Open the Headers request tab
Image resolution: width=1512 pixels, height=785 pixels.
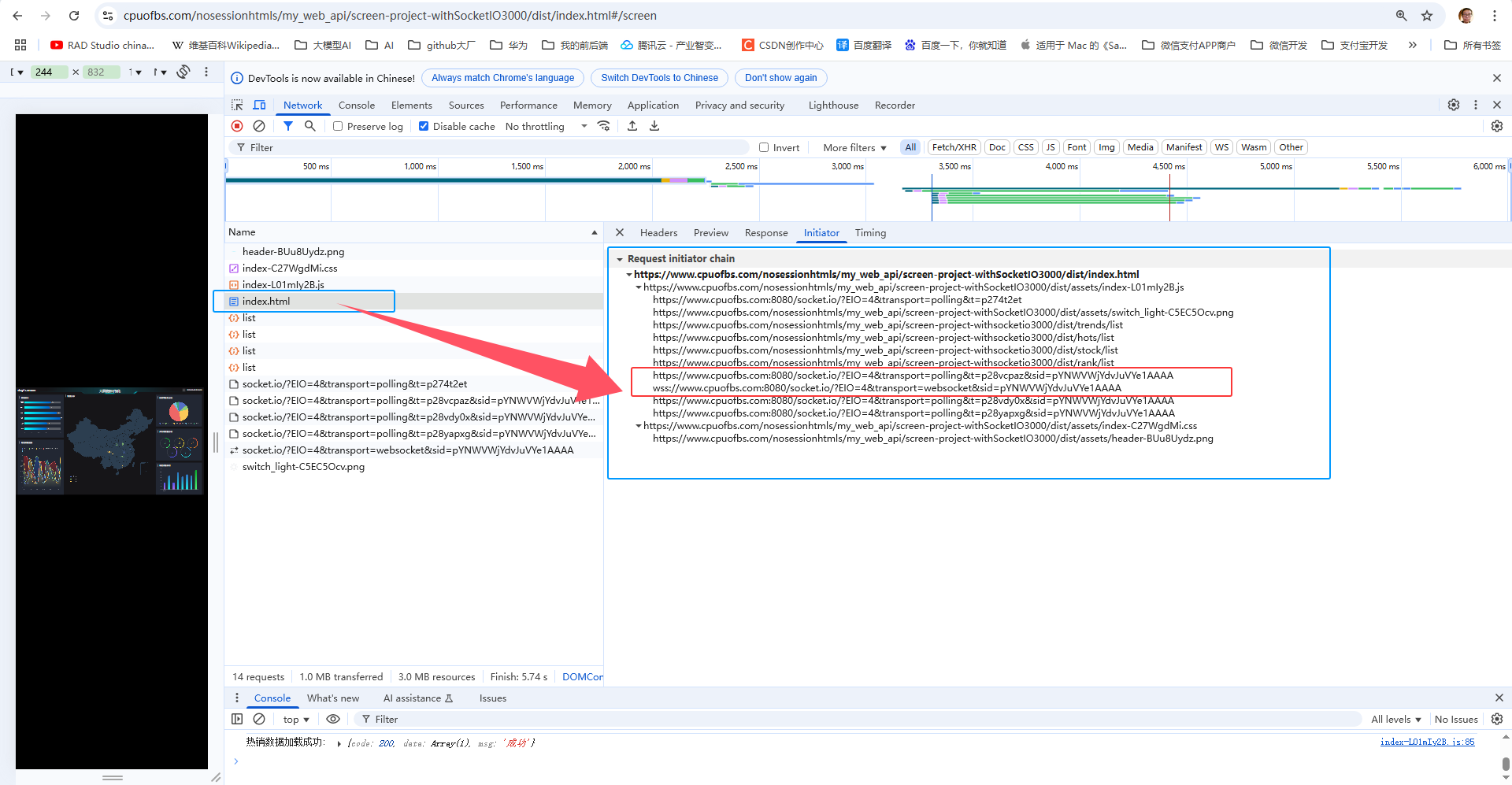658,232
